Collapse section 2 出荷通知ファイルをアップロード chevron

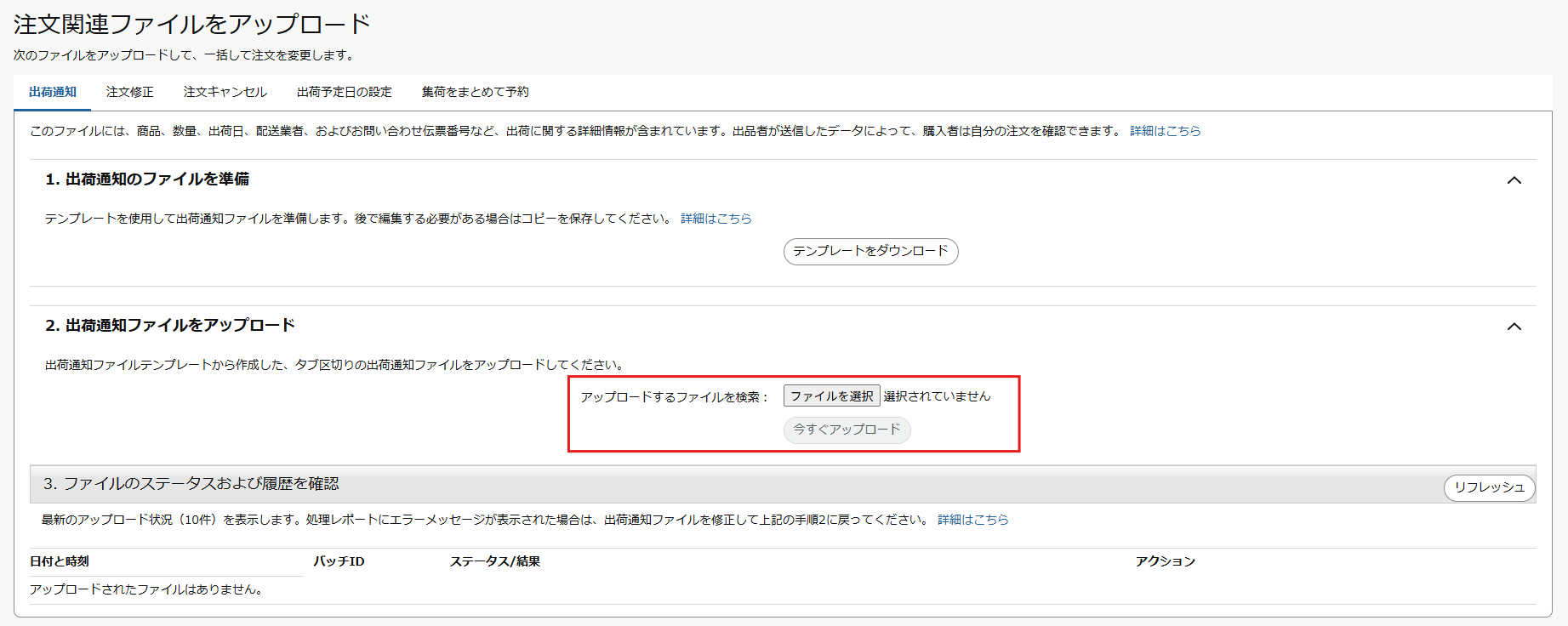(1514, 327)
